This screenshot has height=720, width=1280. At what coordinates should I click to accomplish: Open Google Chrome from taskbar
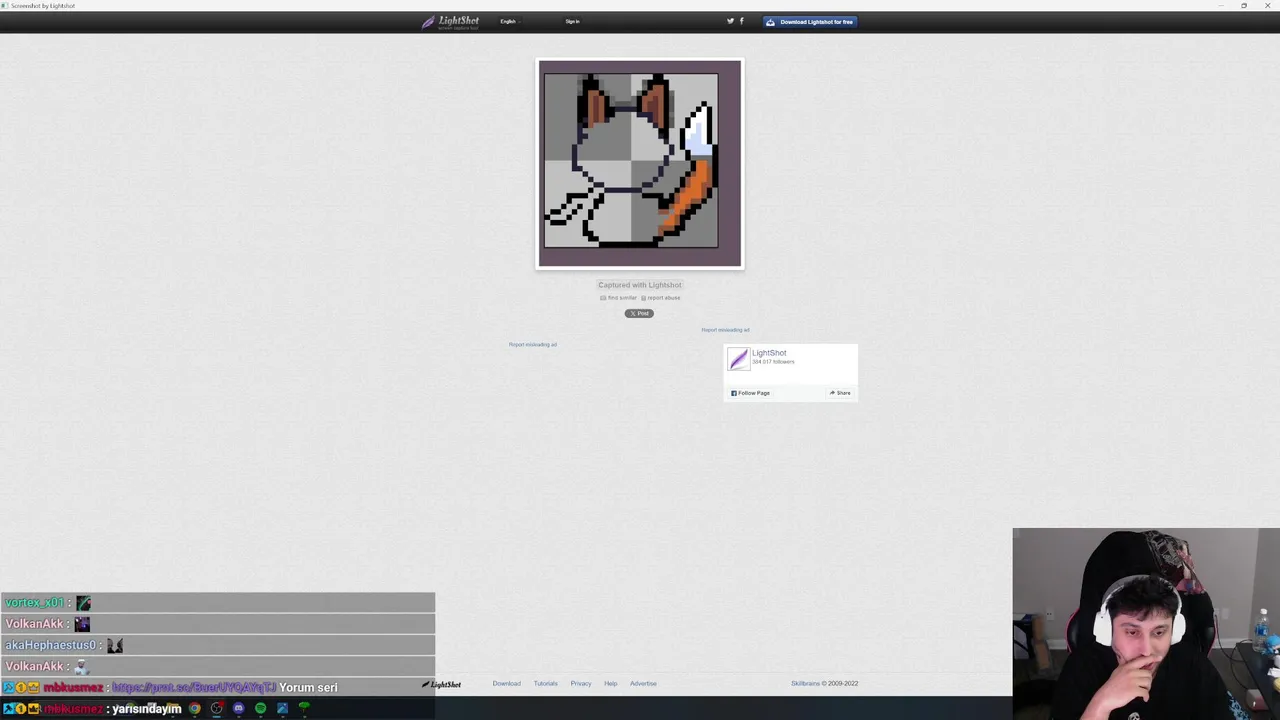195,709
